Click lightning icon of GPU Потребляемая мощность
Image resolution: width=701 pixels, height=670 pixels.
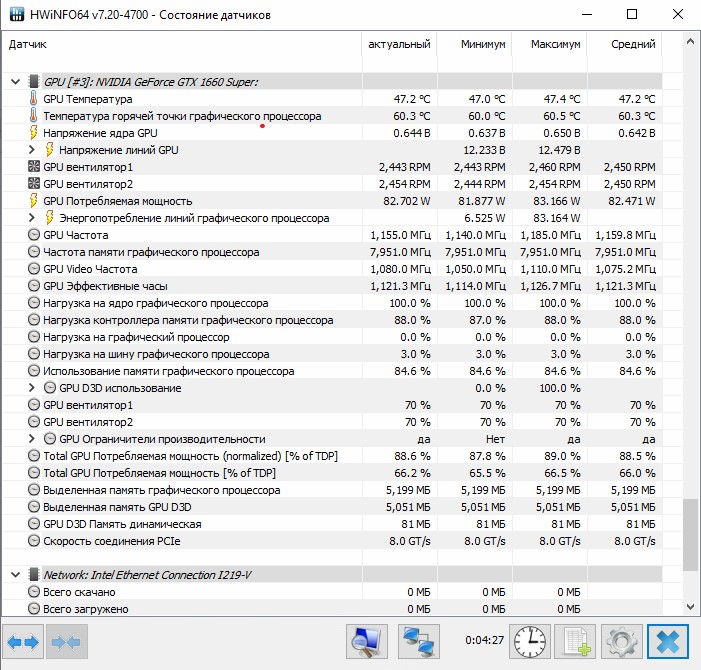[34, 201]
